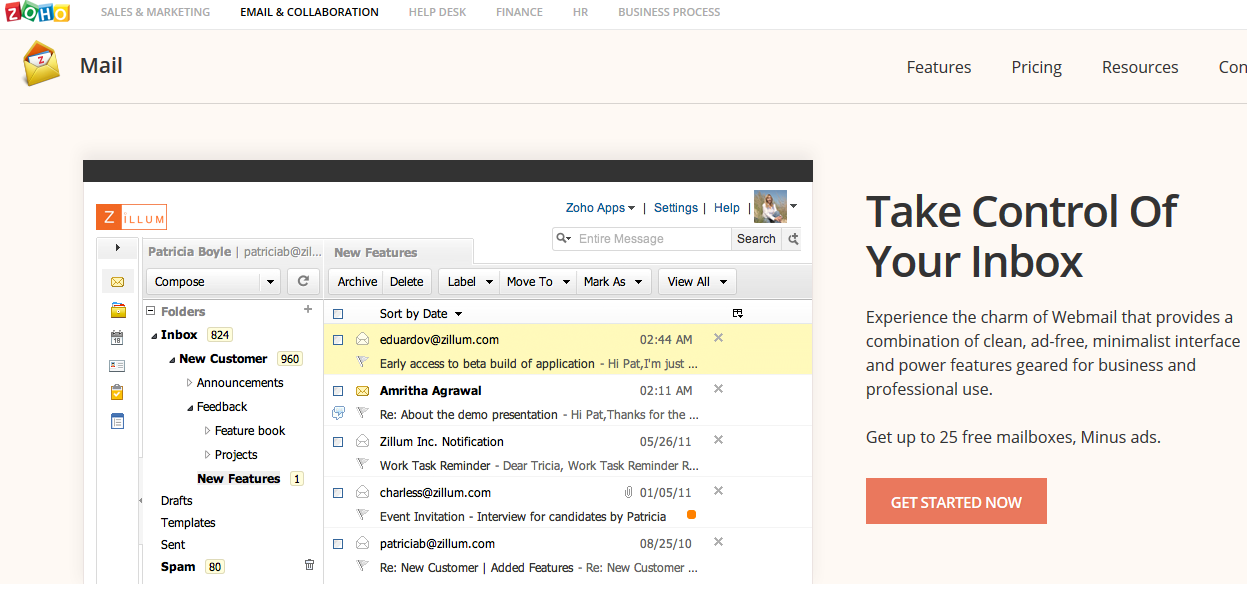The width and height of the screenshot is (1247, 610).
Task: Open the Mail icon in left sidebar
Action: pyautogui.click(x=118, y=282)
